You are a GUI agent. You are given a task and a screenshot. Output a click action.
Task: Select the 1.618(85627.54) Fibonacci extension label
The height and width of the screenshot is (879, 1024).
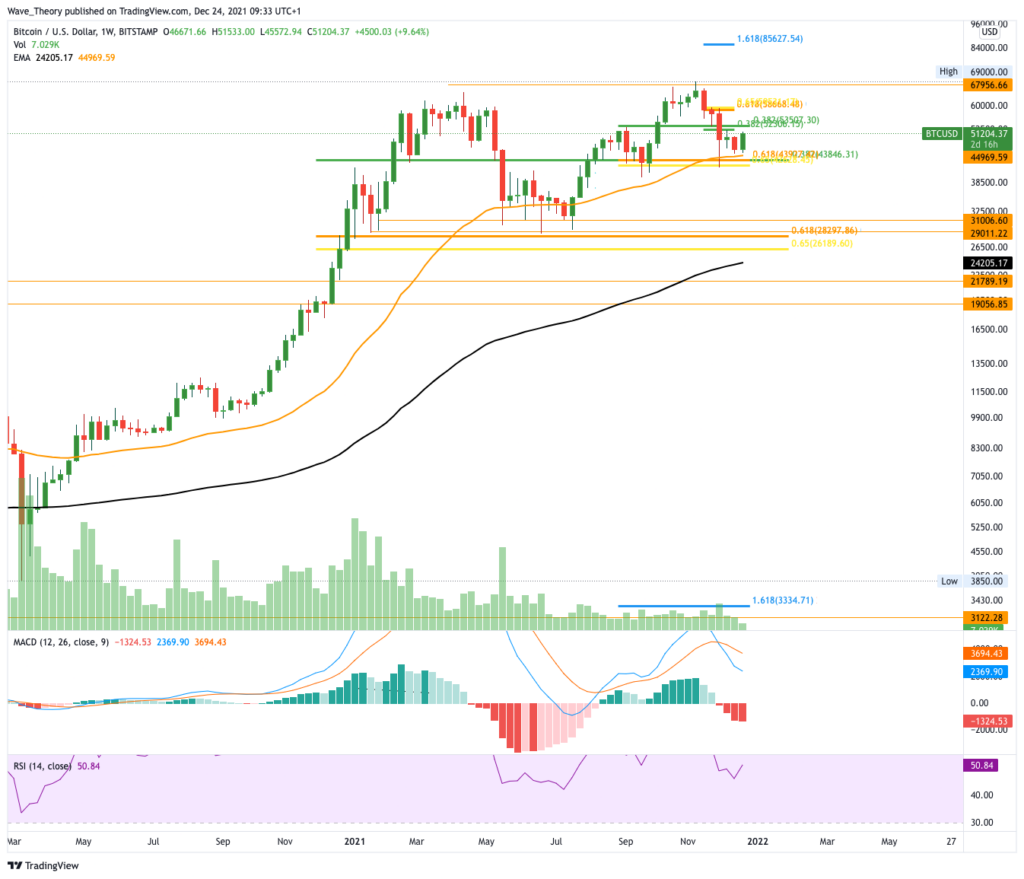pyautogui.click(x=769, y=39)
